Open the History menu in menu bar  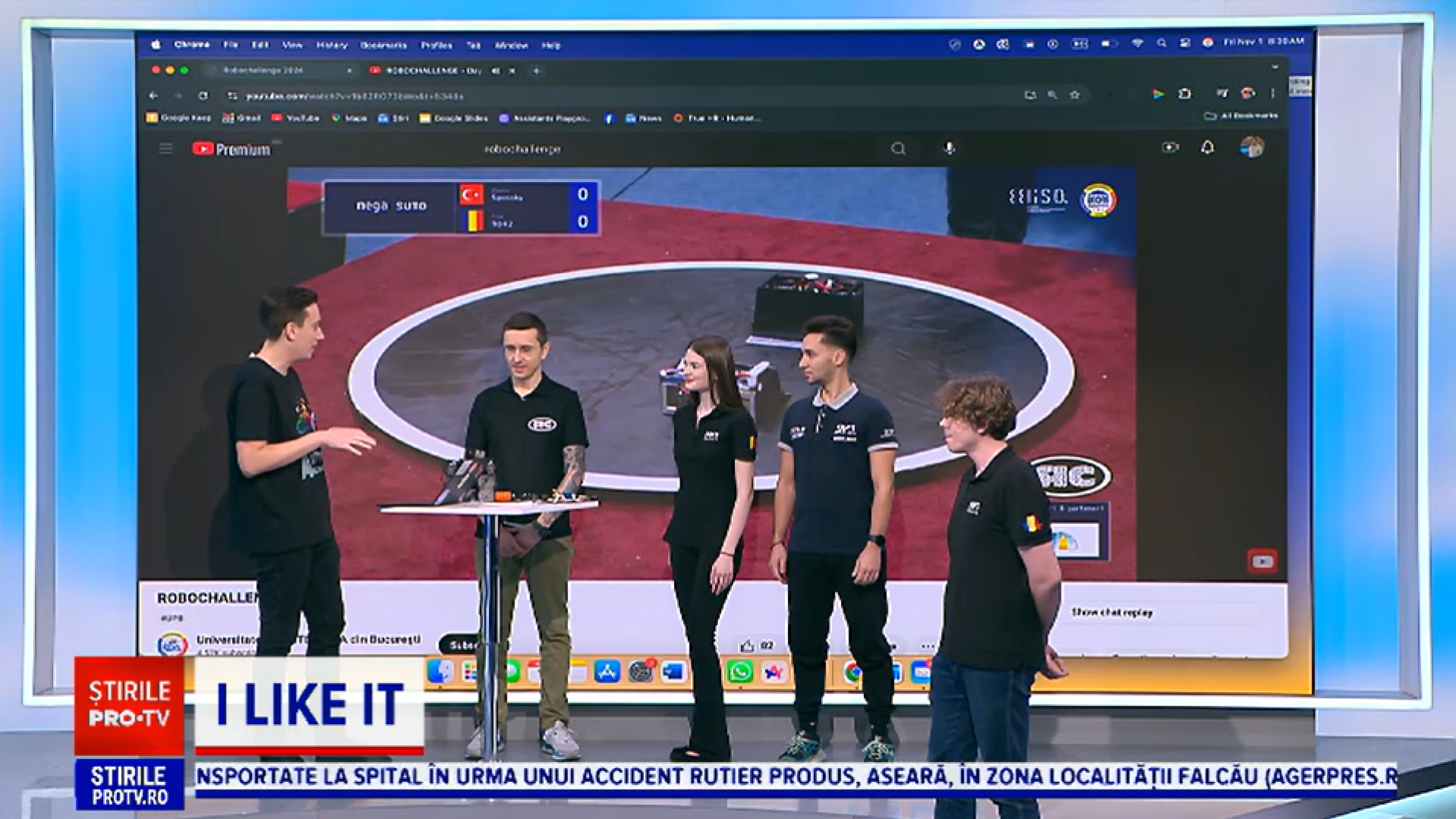[331, 45]
